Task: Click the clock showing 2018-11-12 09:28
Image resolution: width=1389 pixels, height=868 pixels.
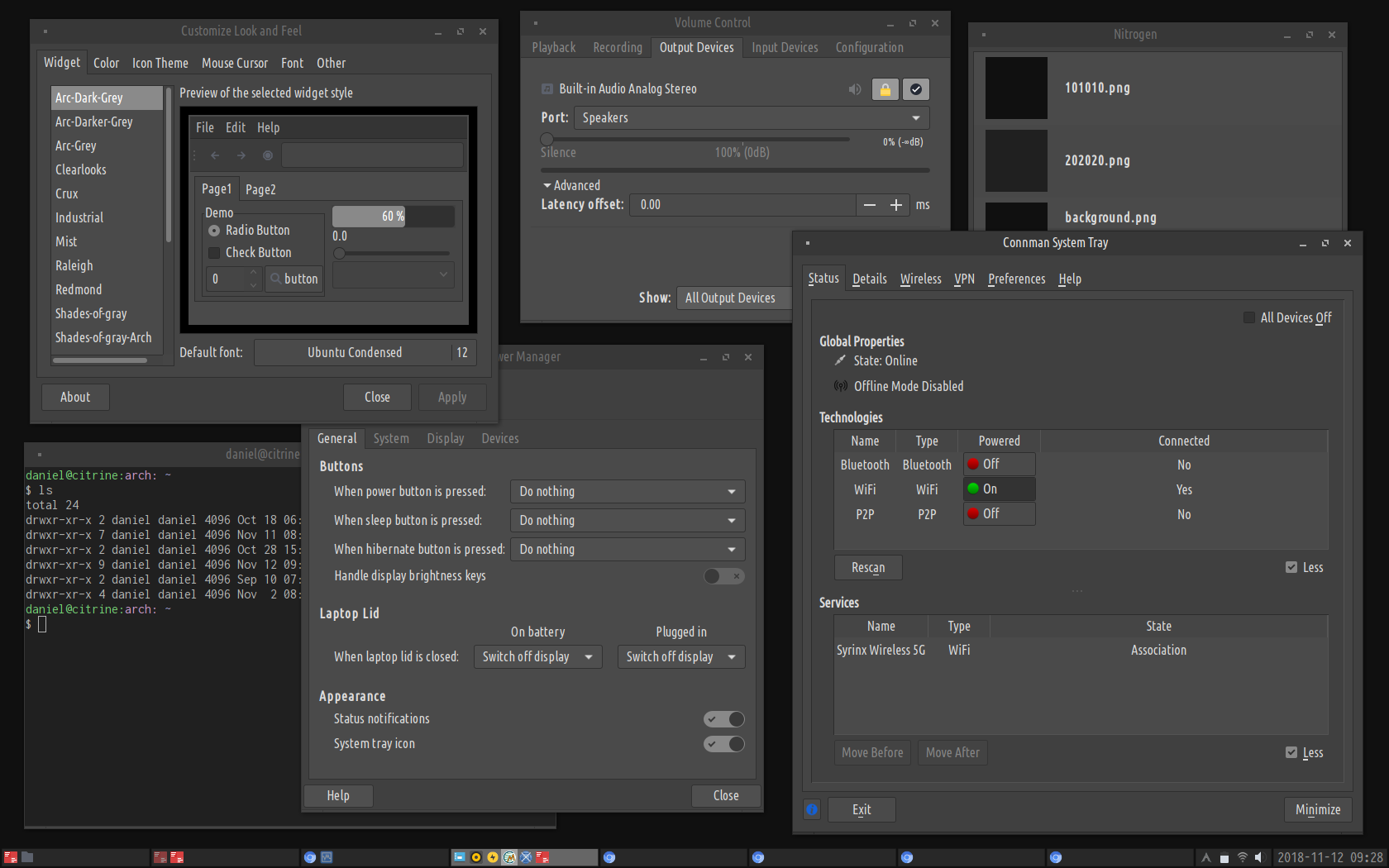Action: click(1329, 857)
